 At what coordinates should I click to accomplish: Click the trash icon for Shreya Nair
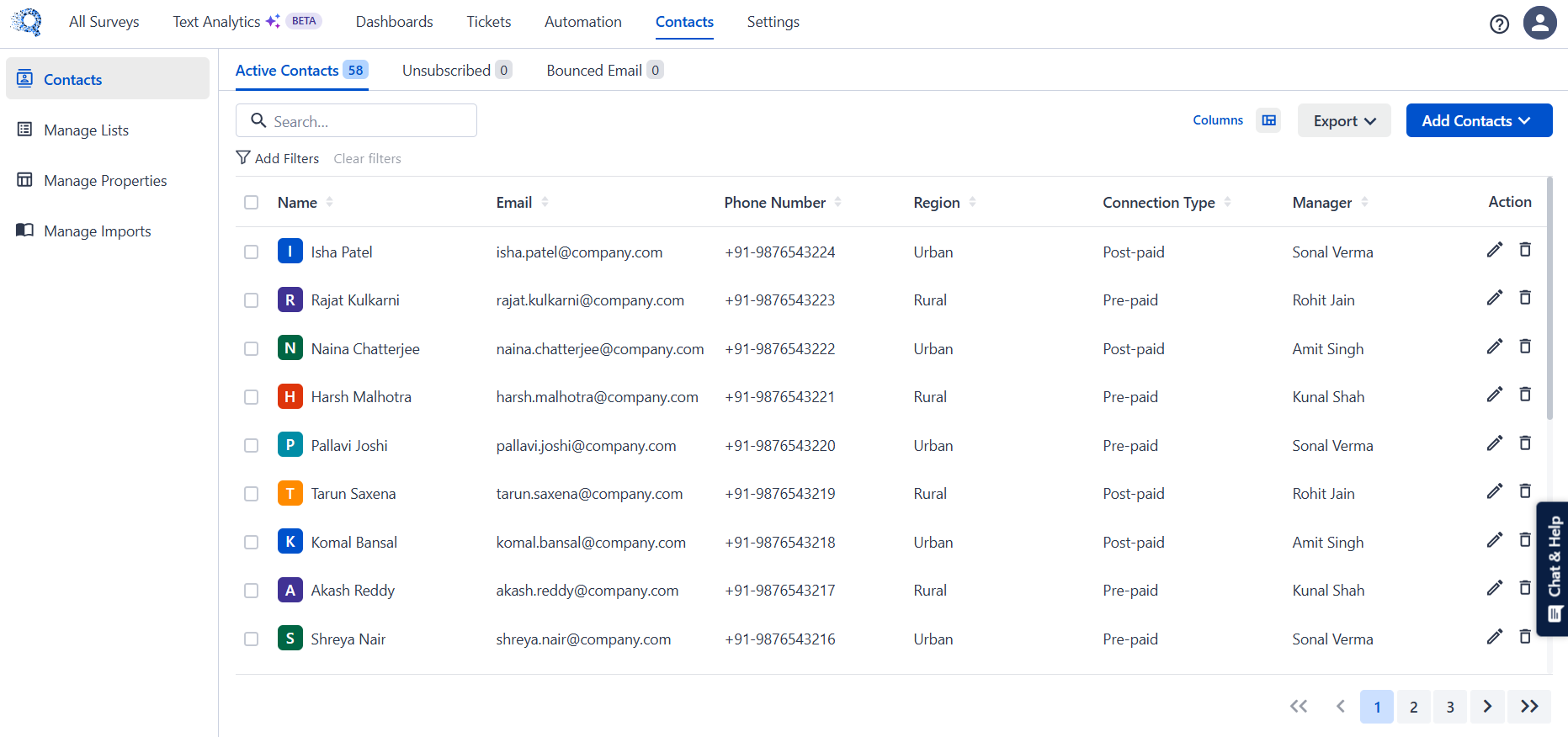point(1524,637)
